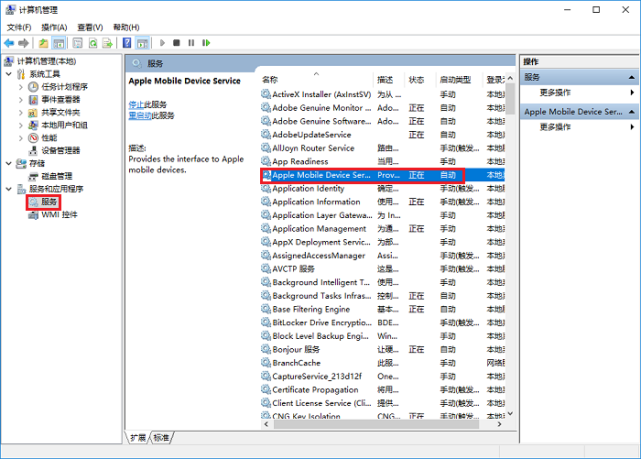Collapse the 存储 tree node
The height and width of the screenshot is (459, 641).
pos(9,163)
